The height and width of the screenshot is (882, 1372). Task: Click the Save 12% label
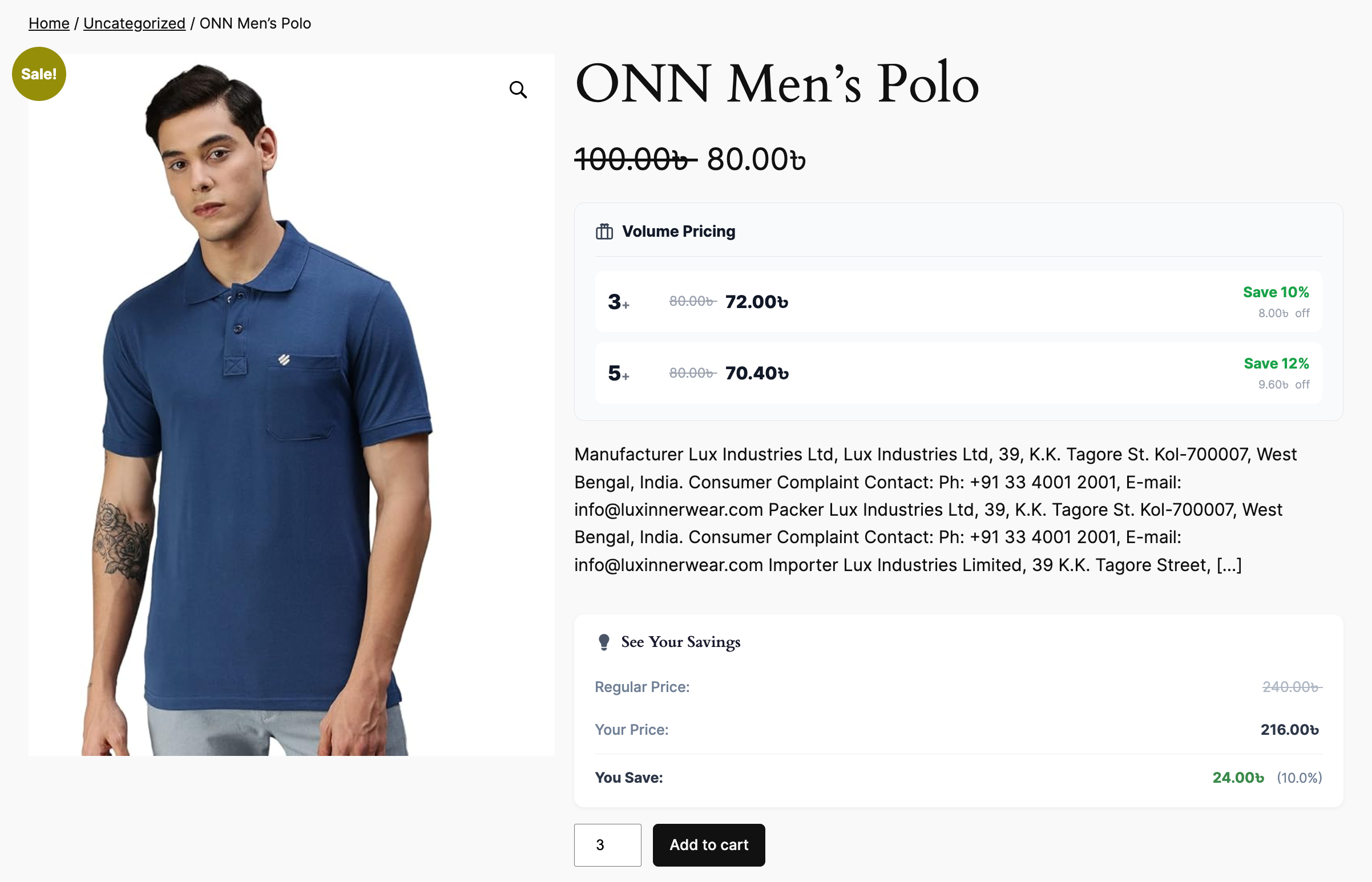[x=1276, y=363]
